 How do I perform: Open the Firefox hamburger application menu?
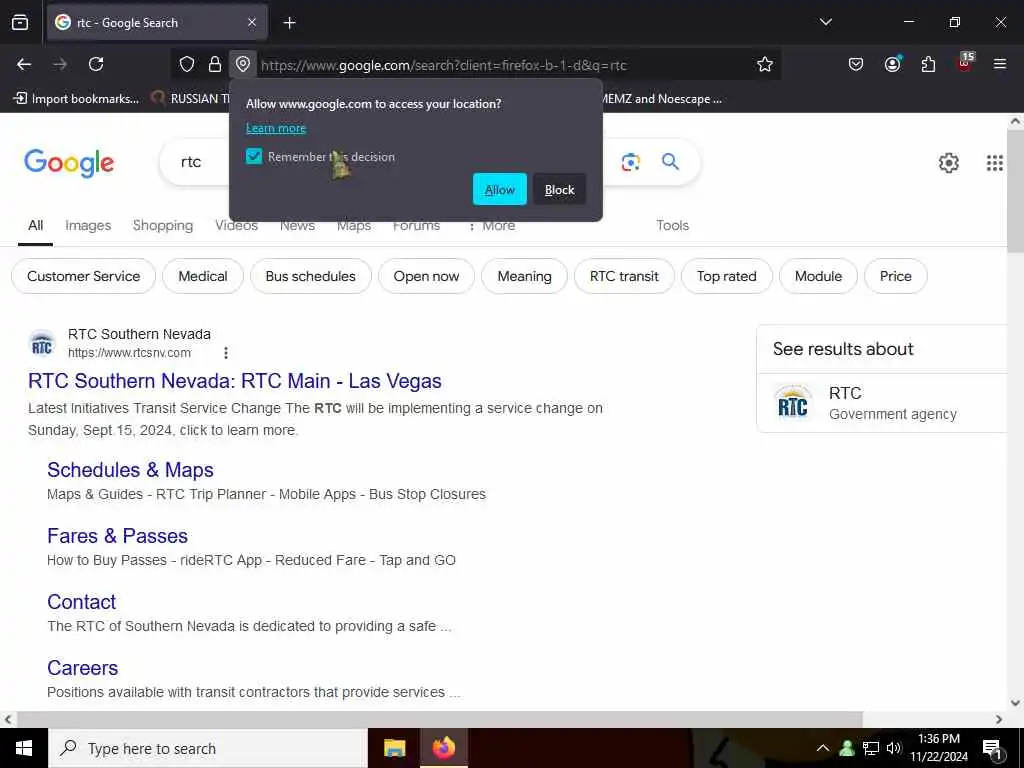pyautogui.click(x=1000, y=64)
